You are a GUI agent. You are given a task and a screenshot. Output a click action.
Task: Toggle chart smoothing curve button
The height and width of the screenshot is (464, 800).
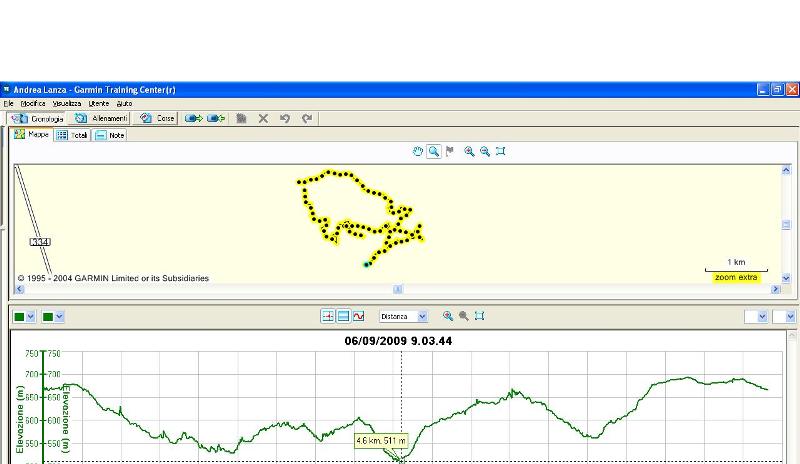[358, 316]
